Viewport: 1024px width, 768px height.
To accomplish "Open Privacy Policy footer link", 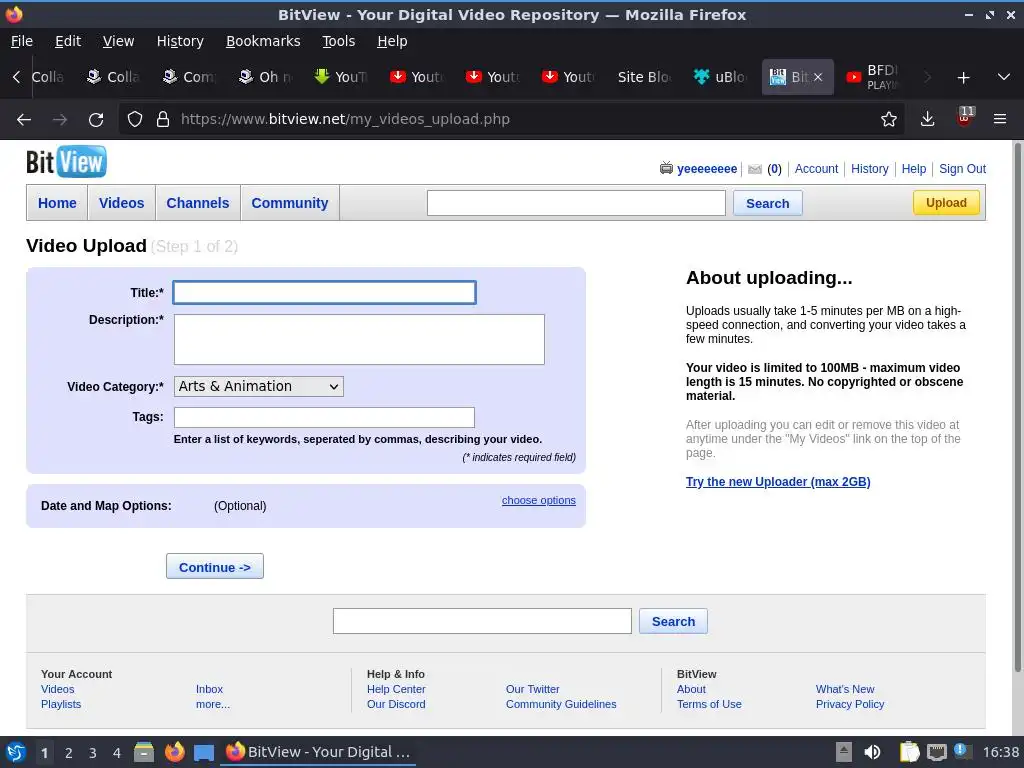I will pos(850,704).
